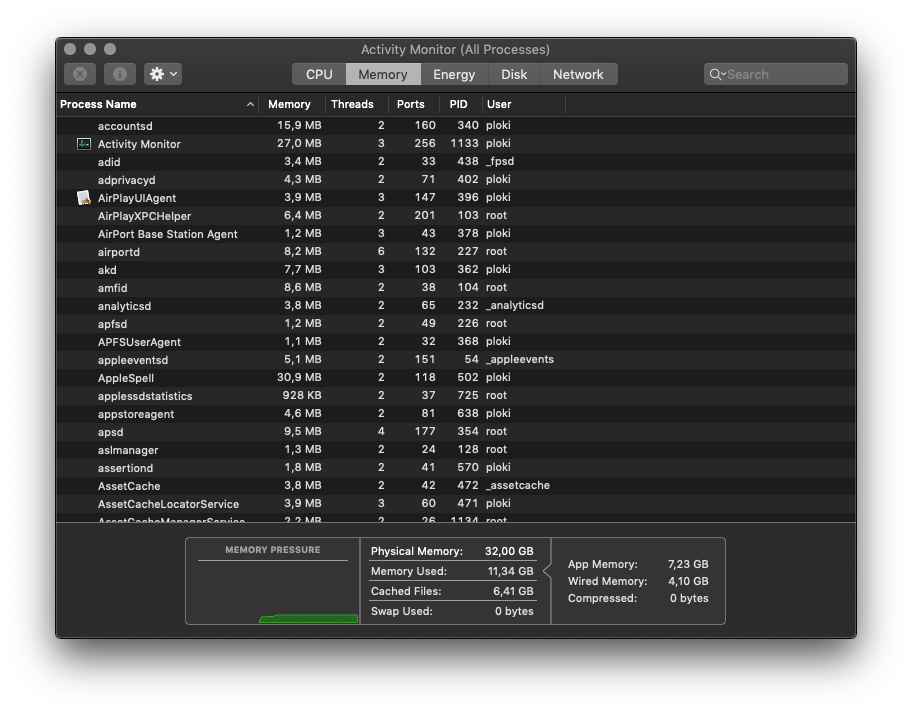Select the AirPort Base Station Agent row
This screenshot has height=712, width=912.
click(456, 234)
